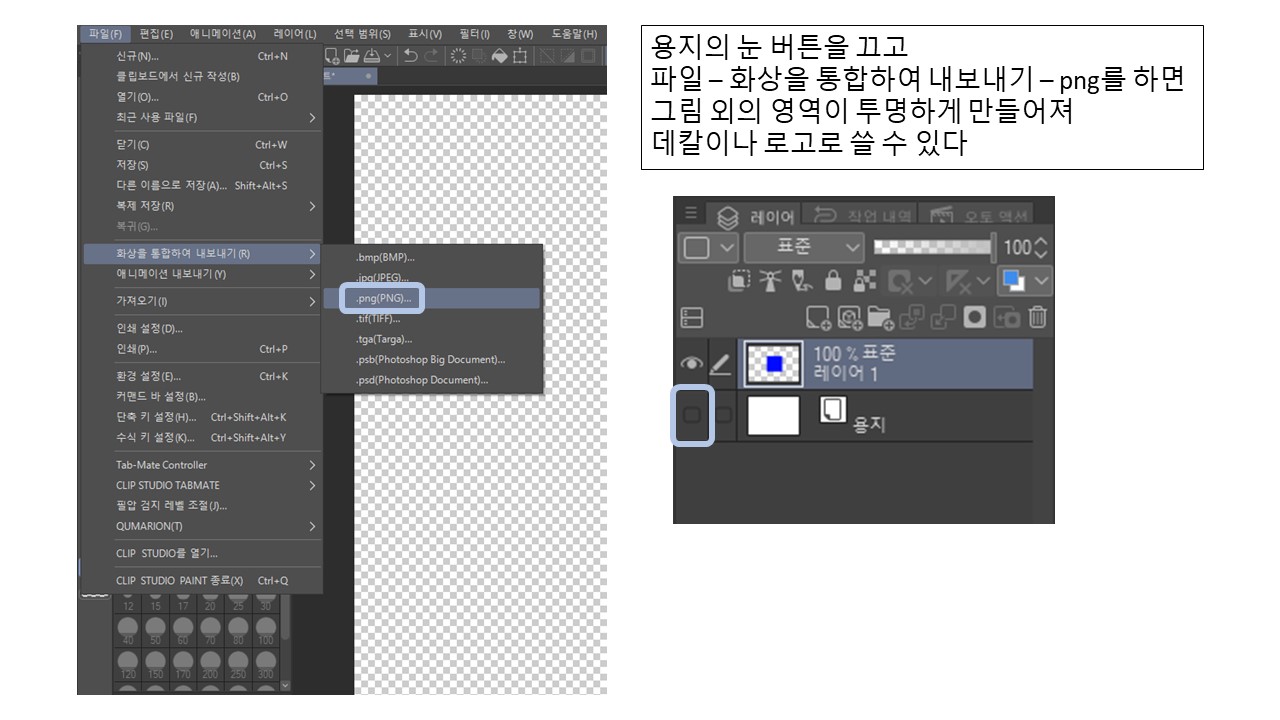
Task: Click the layer panel hamburger menu icon
Action: coord(691,212)
